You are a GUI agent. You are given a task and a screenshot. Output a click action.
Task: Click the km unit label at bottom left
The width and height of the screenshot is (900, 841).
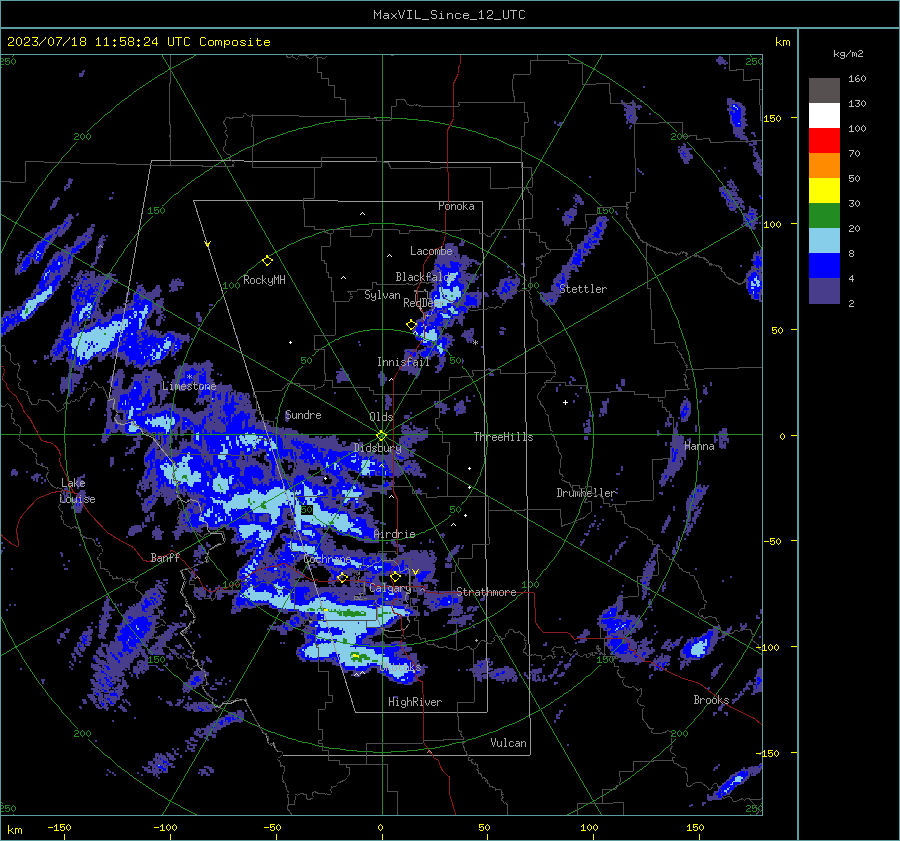coord(14,830)
